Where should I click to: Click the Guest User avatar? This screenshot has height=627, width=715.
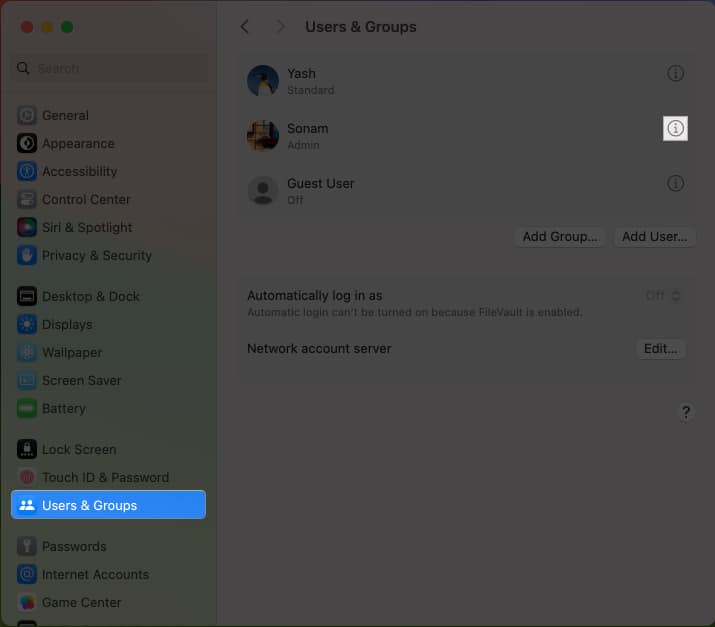(x=263, y=190)
